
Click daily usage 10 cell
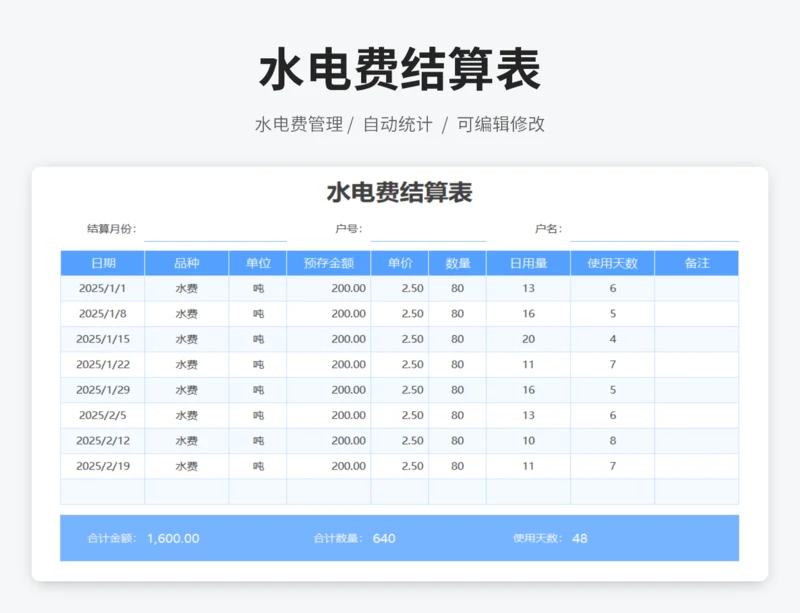coord(529,441)
